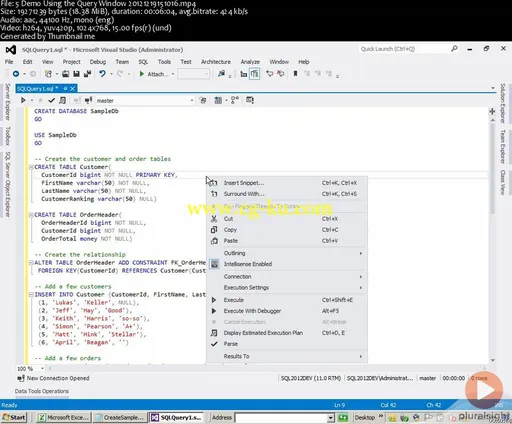512x424 pixels.
Task: Click the estimated execution plan icon in query toolbar
Action: click(x=62, y=100)
